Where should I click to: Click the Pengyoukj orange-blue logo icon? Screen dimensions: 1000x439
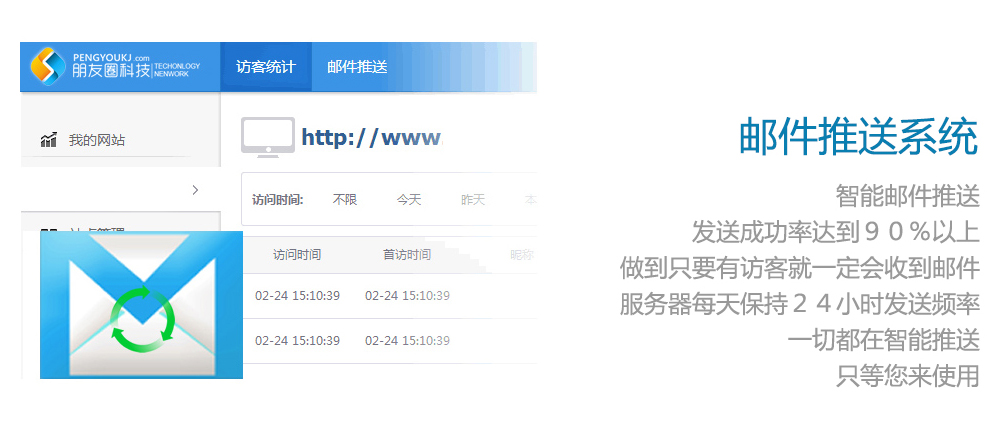[x=48, y=66]
